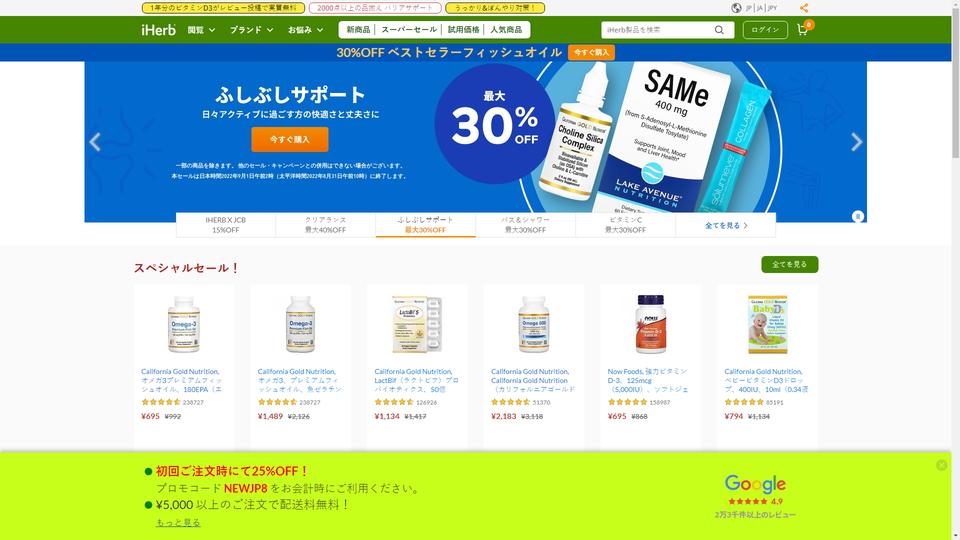Click the orange share icon

tap(804, 8)
